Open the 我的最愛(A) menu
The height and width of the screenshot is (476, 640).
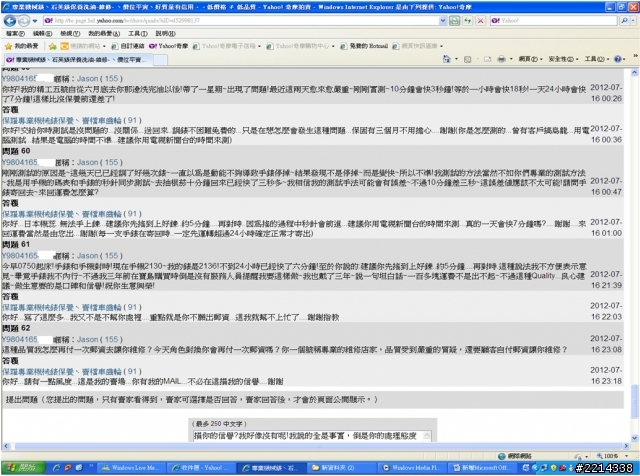coord(104,33)
